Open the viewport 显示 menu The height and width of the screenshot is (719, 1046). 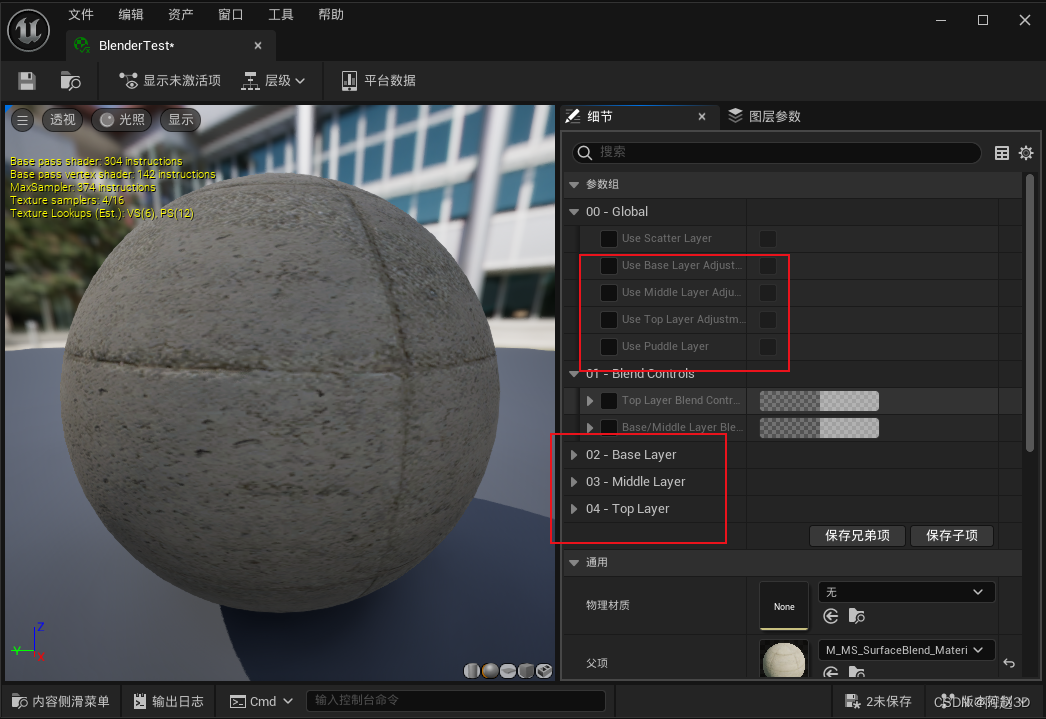[181, 119]
